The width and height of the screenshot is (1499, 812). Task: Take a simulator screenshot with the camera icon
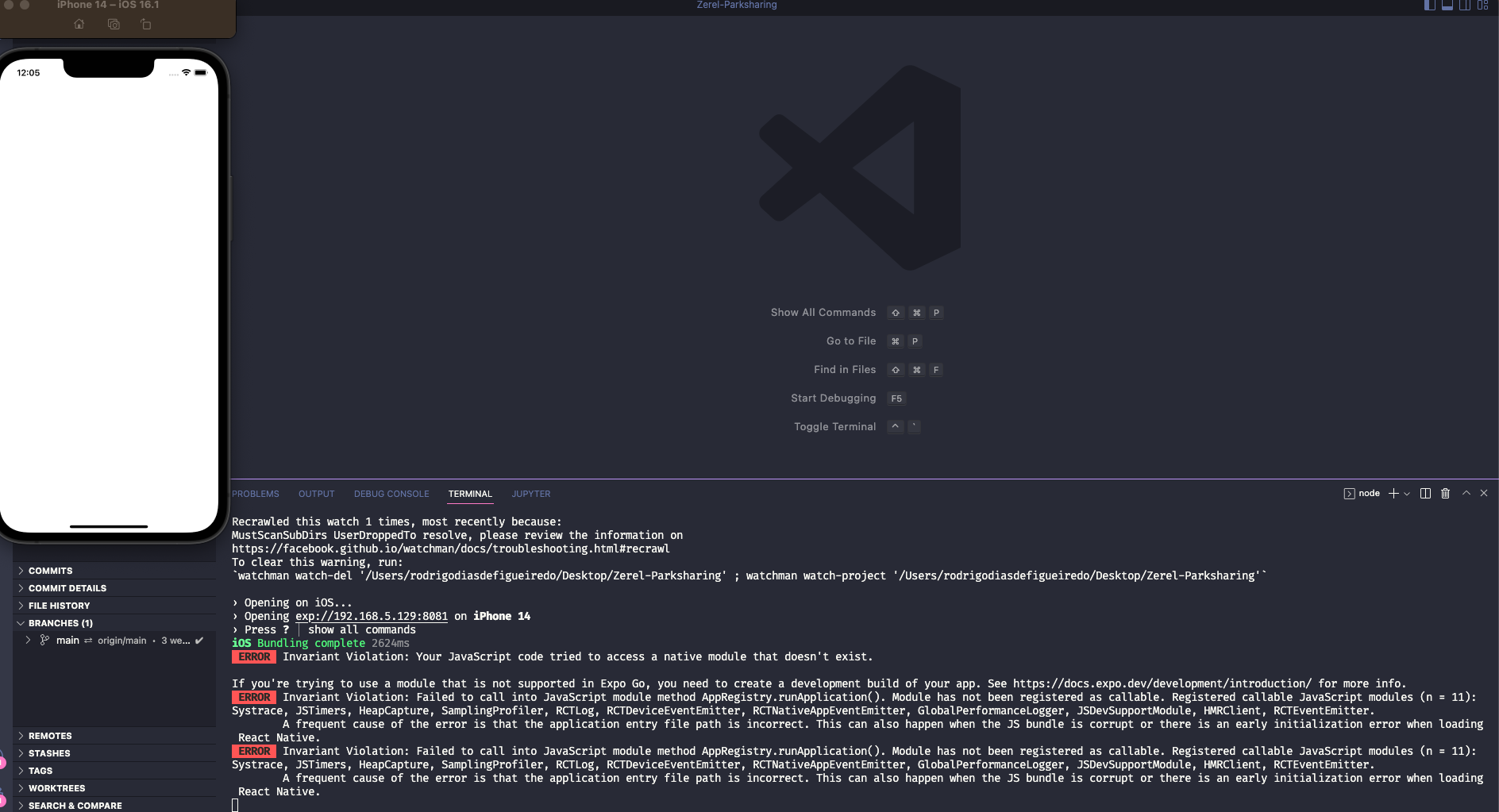(113, 24)
